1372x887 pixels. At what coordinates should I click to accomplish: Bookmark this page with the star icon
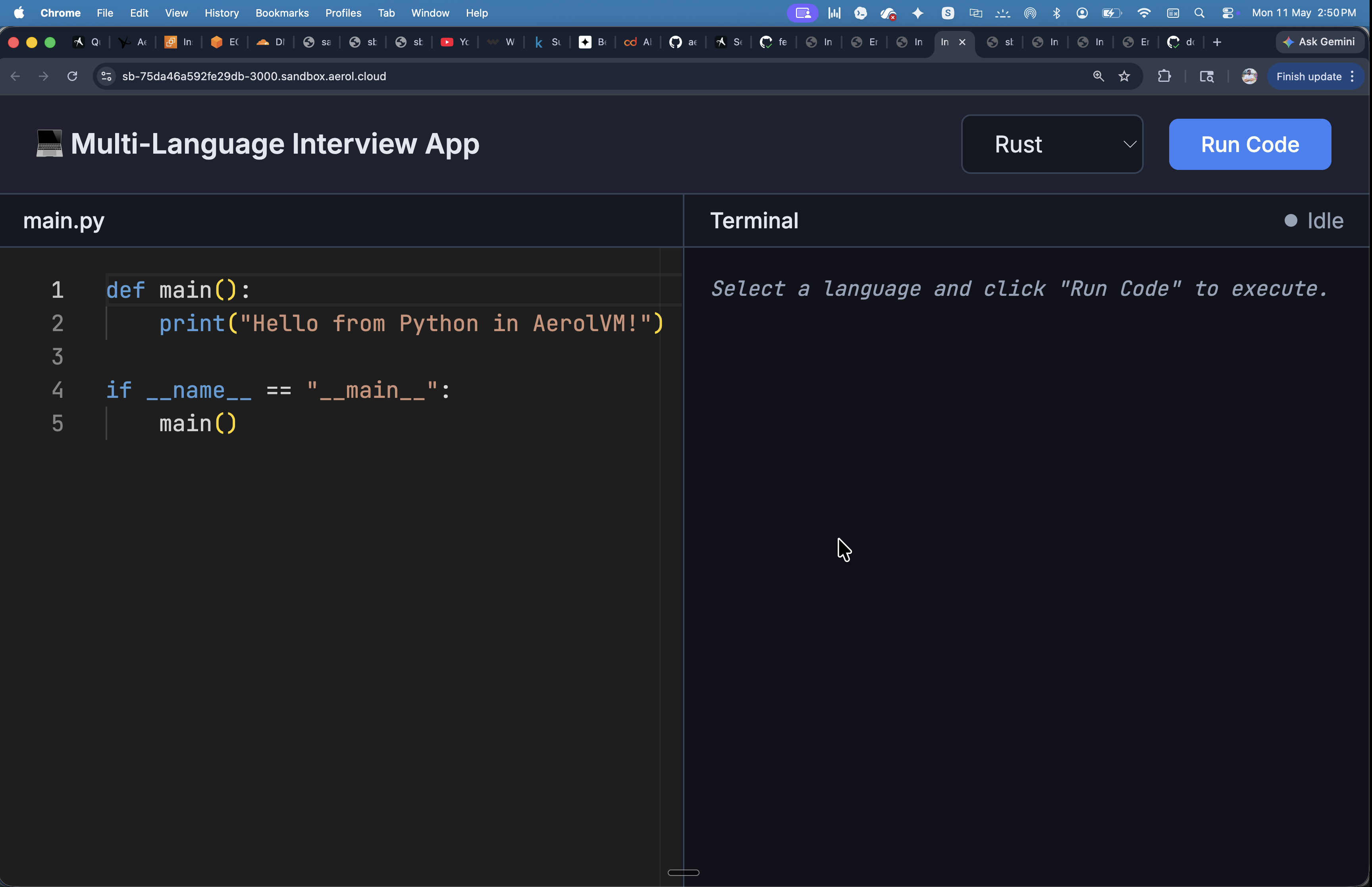1124,77
